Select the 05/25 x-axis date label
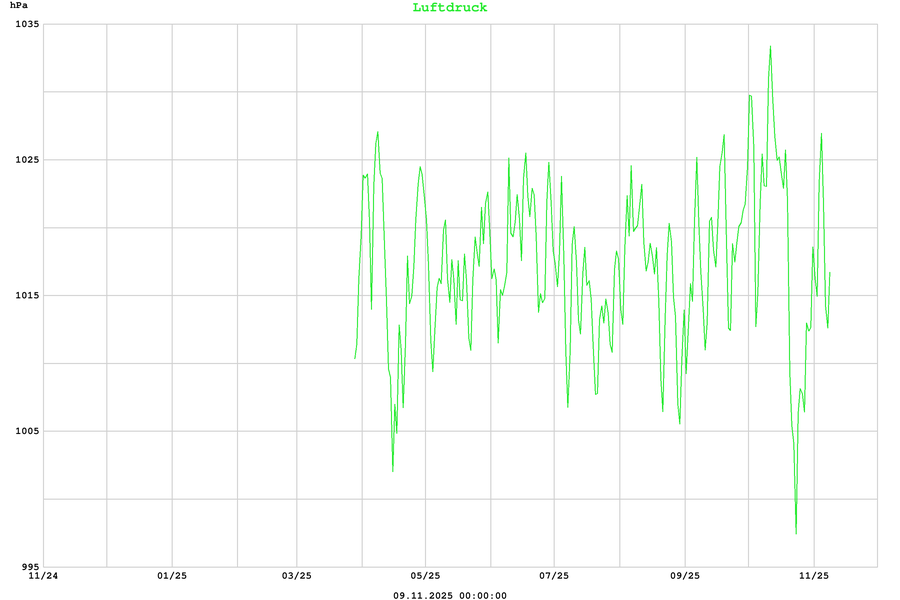 426,576
